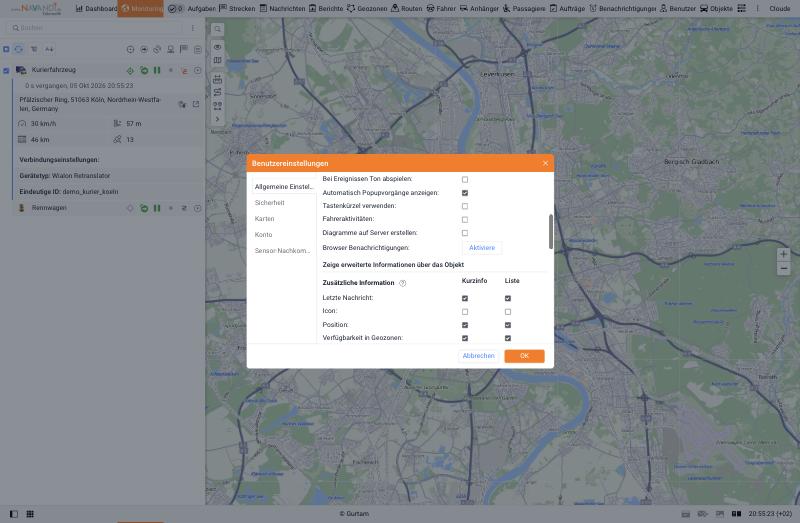Expand the map toolbar chevron
This screenshot has height=523, width=800.
(x=217, y=119)
